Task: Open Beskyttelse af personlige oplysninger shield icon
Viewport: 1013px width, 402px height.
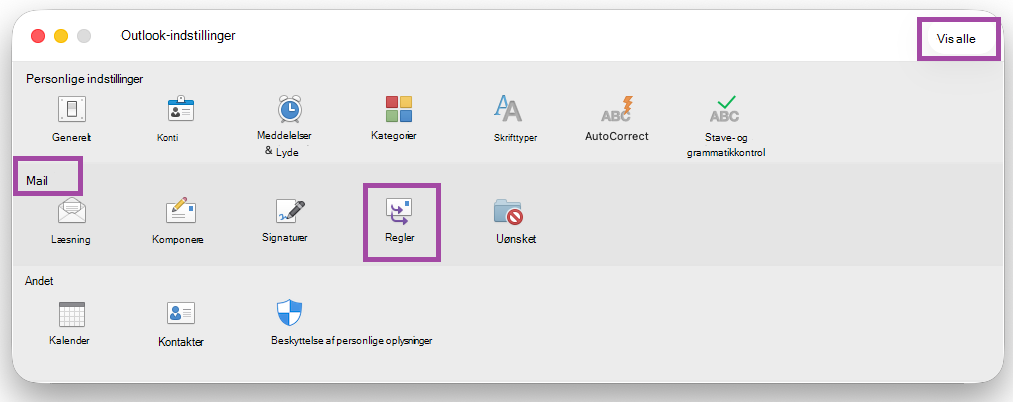Action: pyautogui.click(x=290, y=313)
